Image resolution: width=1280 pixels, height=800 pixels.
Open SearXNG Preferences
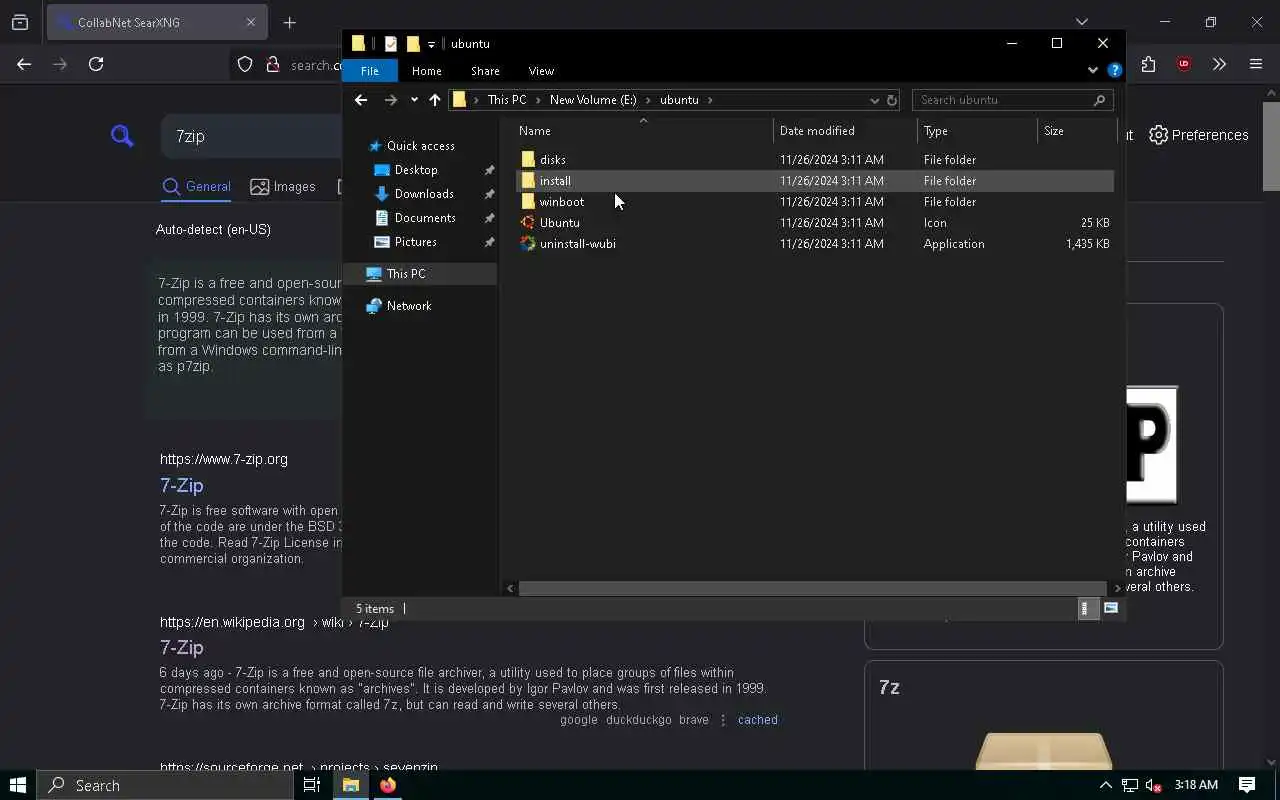(x=1199, y=135)
